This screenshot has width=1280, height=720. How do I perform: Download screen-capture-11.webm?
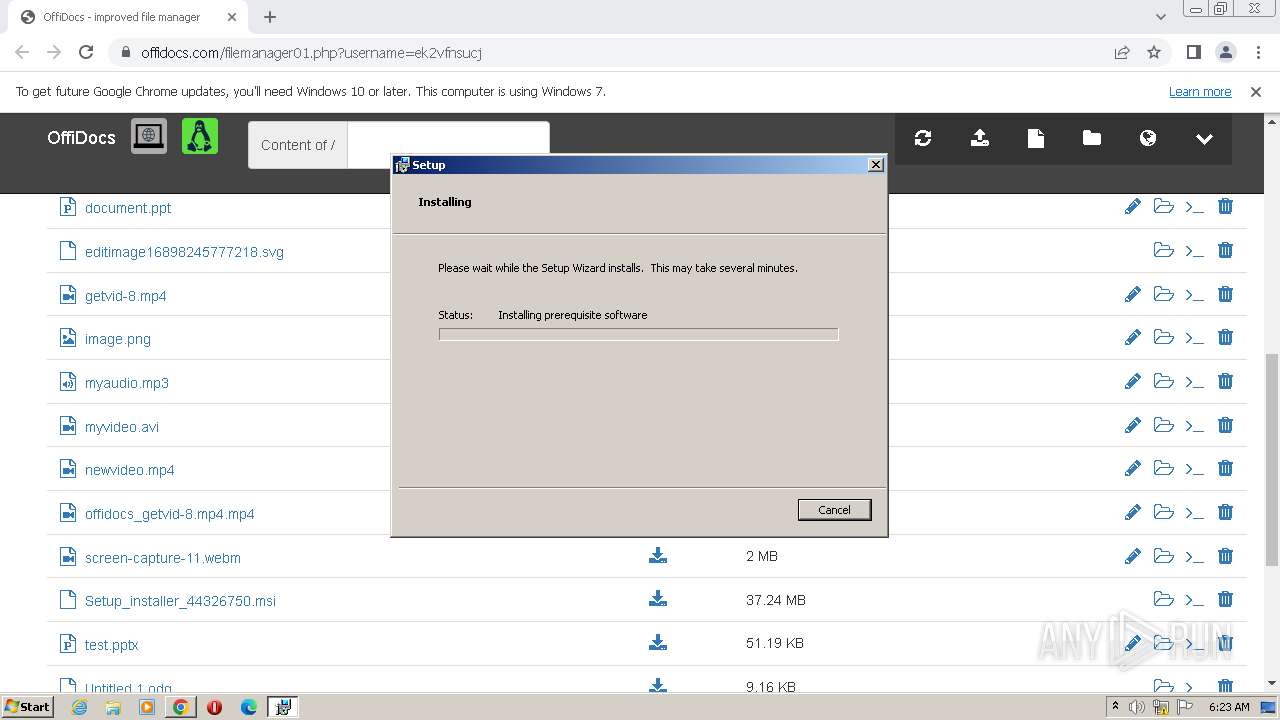pos(658,555)
